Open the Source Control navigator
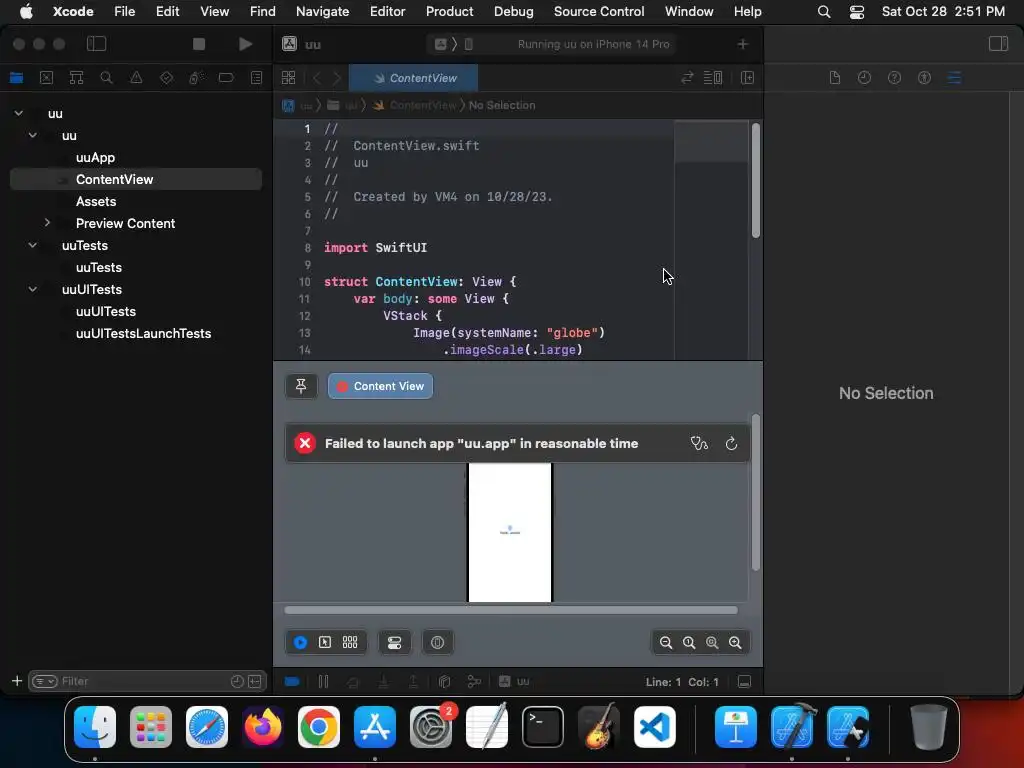1024x768 pixels. [46, 78]
